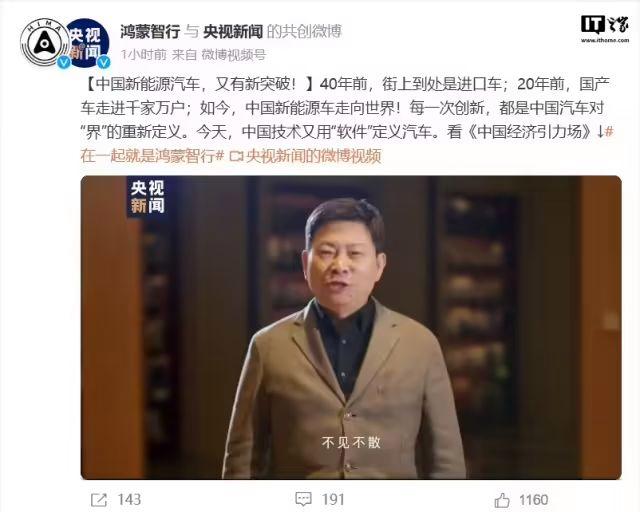The width and height of the screenshot is (640, 512).
Task: Click the comment bubble icon
Action: pyautogui.click(x=303, y=499)
